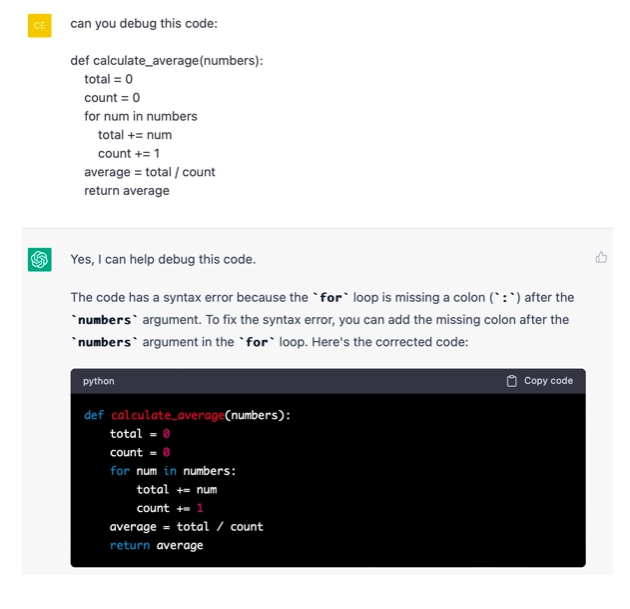Click the python language label
This screenshot has height=609, width=630.
coord(99,381)
